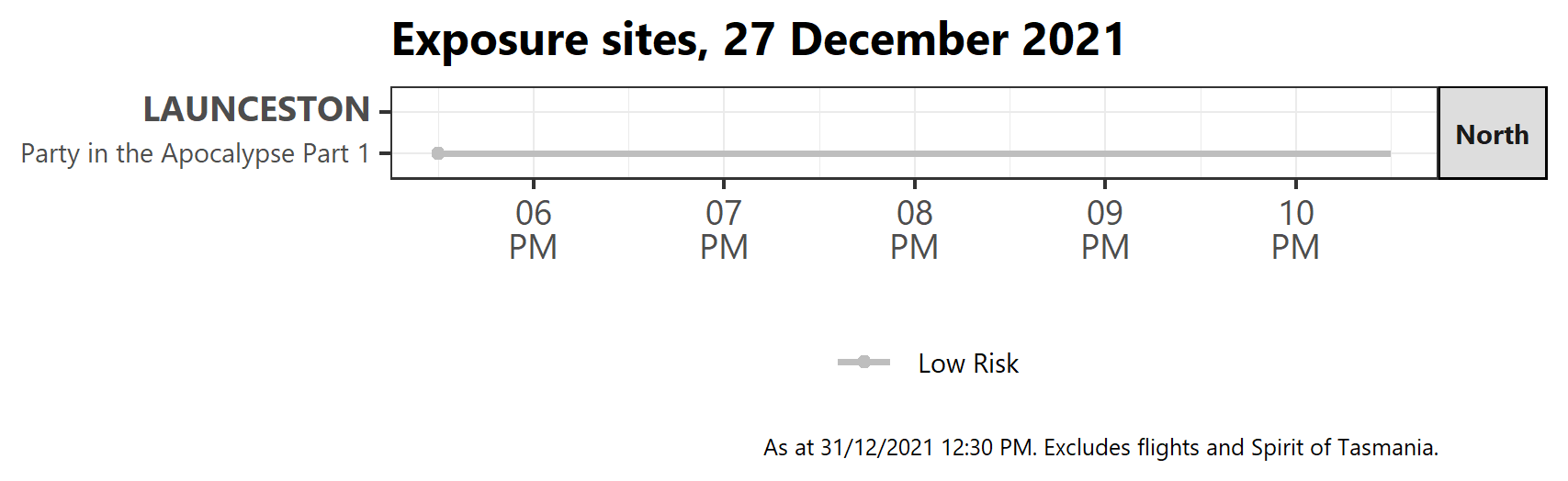
Task: Click the right end of the gray exposure line
Action: pos(1388,153)
